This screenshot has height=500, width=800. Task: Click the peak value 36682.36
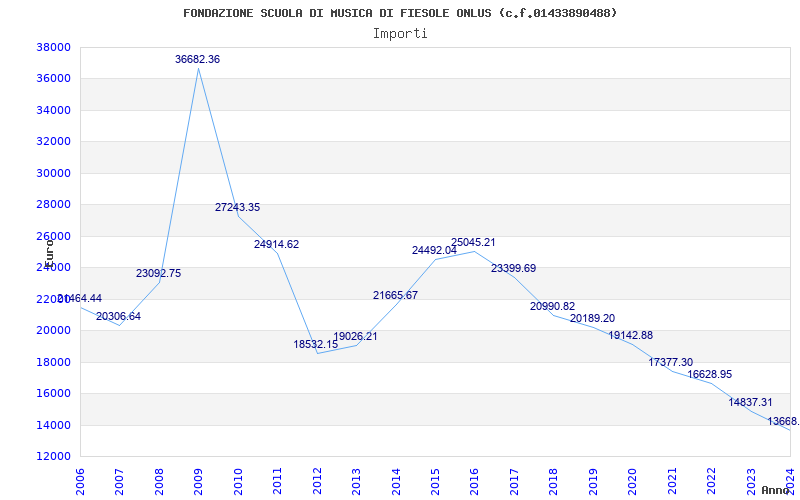(197, 59)
